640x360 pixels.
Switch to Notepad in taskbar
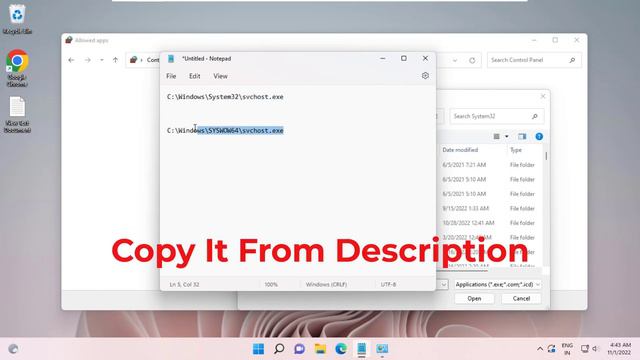point(362,349)
